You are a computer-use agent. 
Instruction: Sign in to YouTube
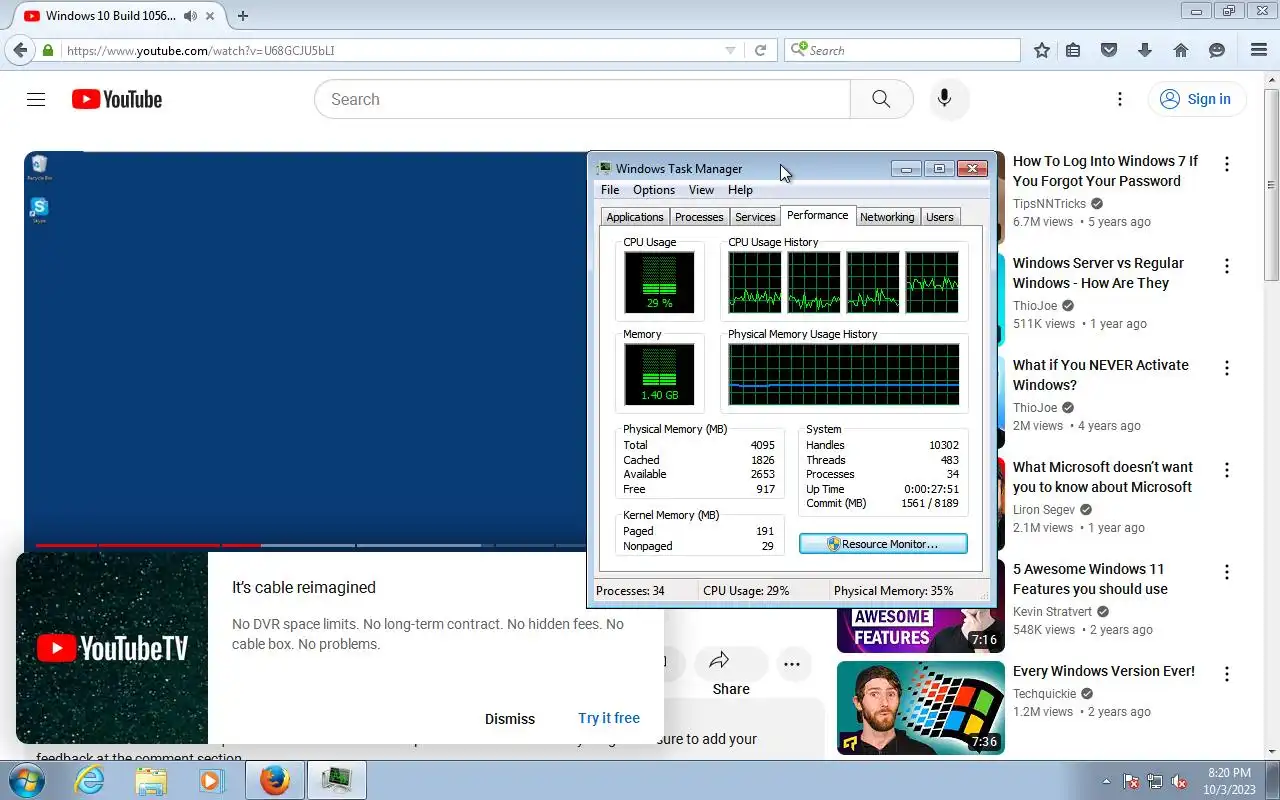point(1196,99)
